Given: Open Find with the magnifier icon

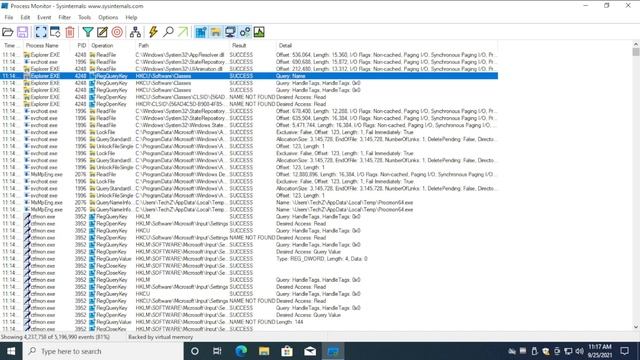Looking at the screenshot, I should coord(168,32).
